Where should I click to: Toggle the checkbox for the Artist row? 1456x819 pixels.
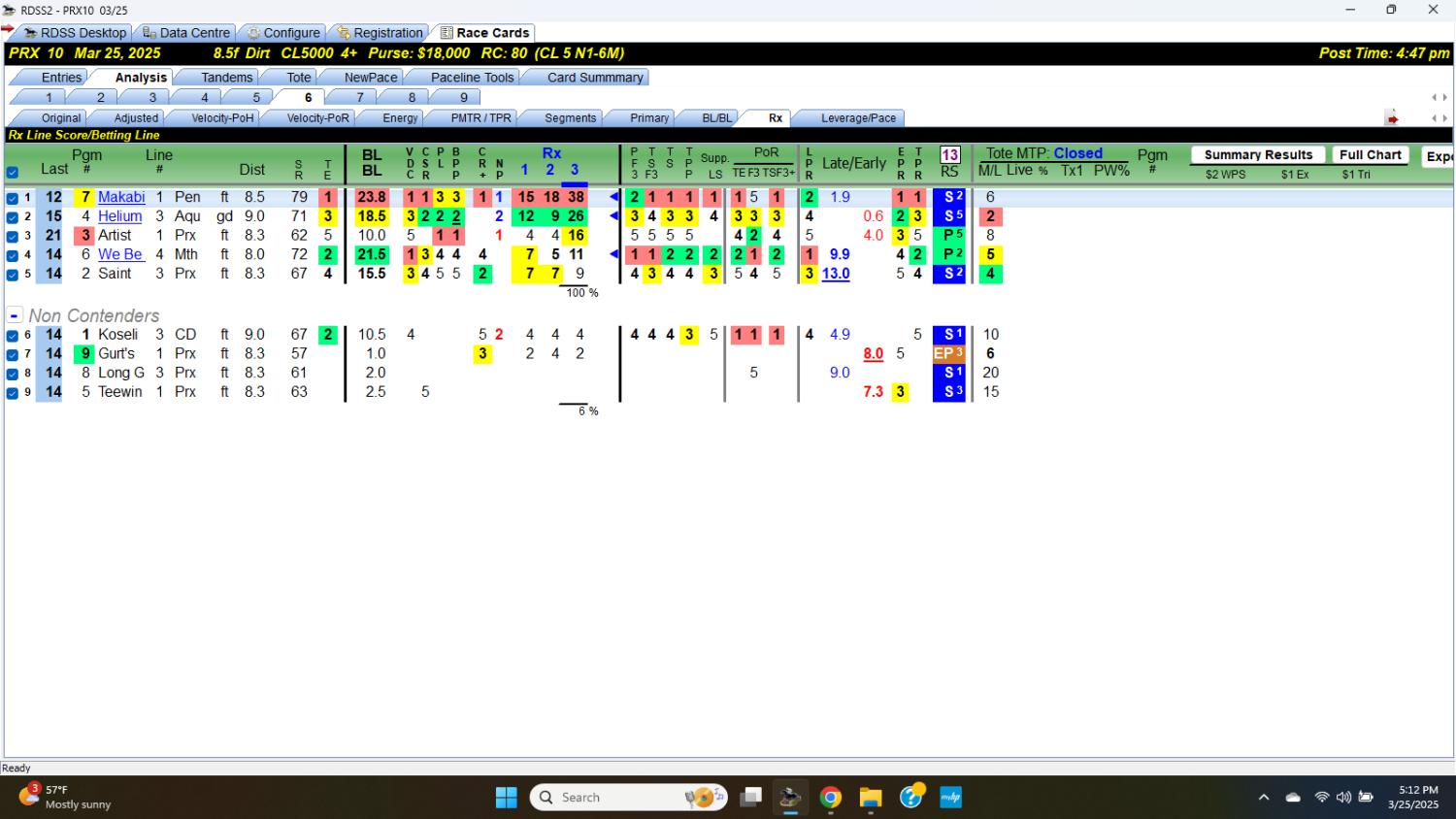click(13, 236)
